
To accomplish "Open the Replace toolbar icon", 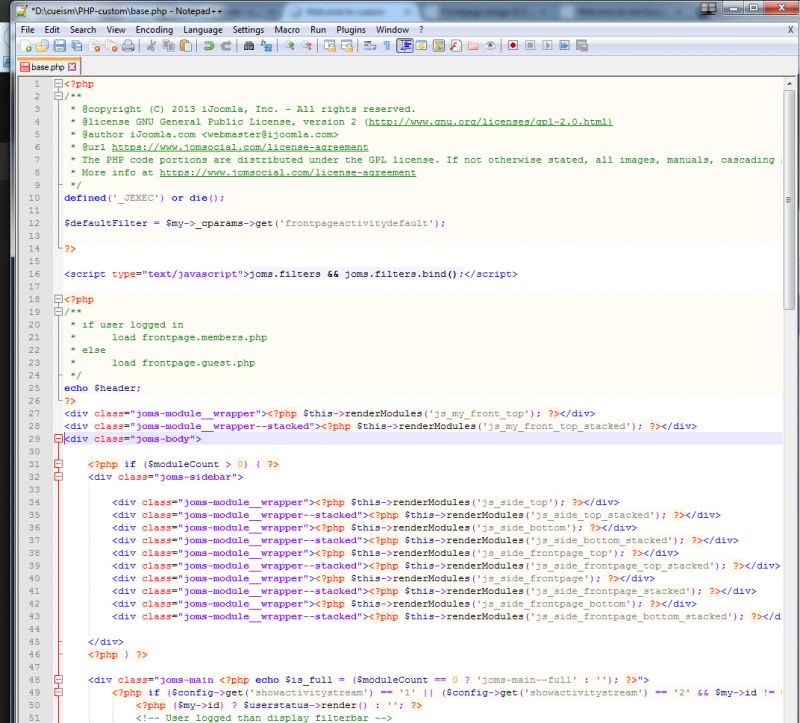I will click(x=266, y=46).
